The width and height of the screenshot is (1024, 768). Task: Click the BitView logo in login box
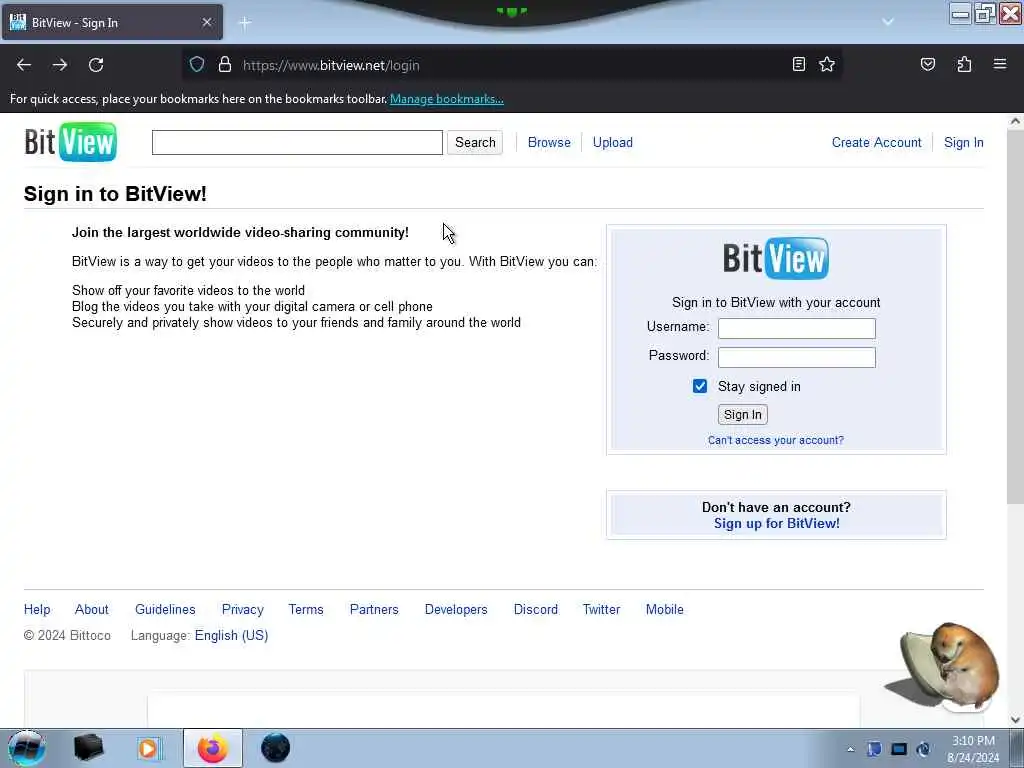[776, 258]
